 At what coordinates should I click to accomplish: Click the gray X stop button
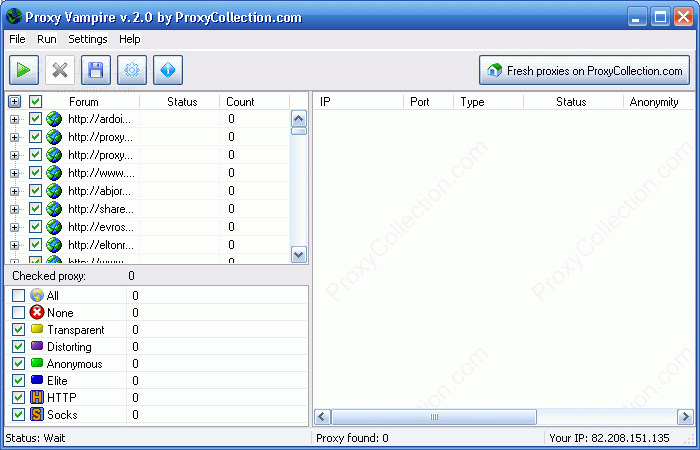(60, 70)
